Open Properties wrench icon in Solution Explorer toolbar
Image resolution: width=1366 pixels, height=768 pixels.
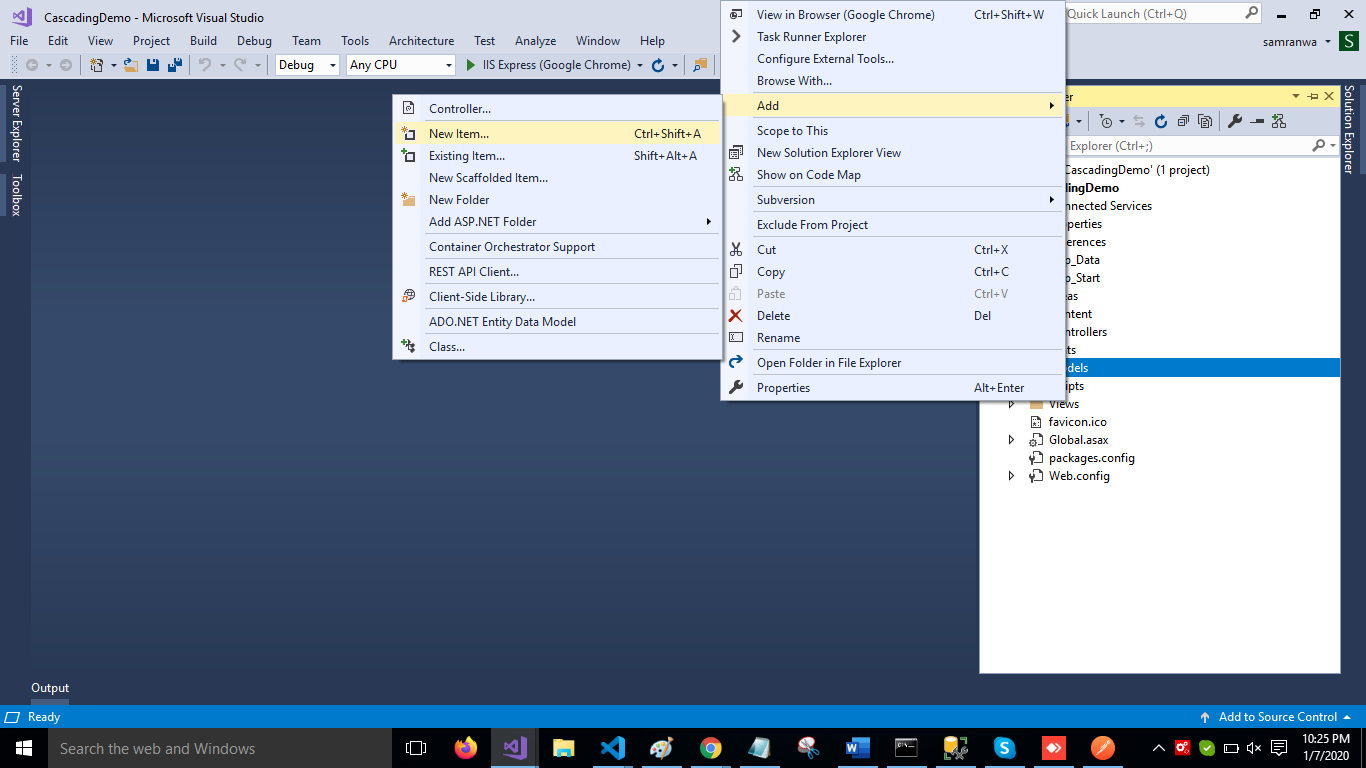tap(1235, 121)
